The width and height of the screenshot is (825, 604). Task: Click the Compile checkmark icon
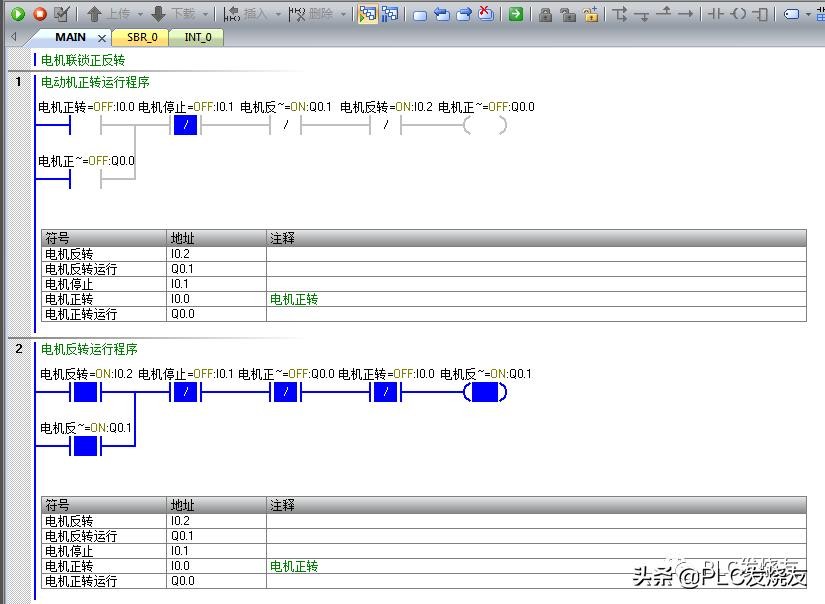(x=62, y=14)
